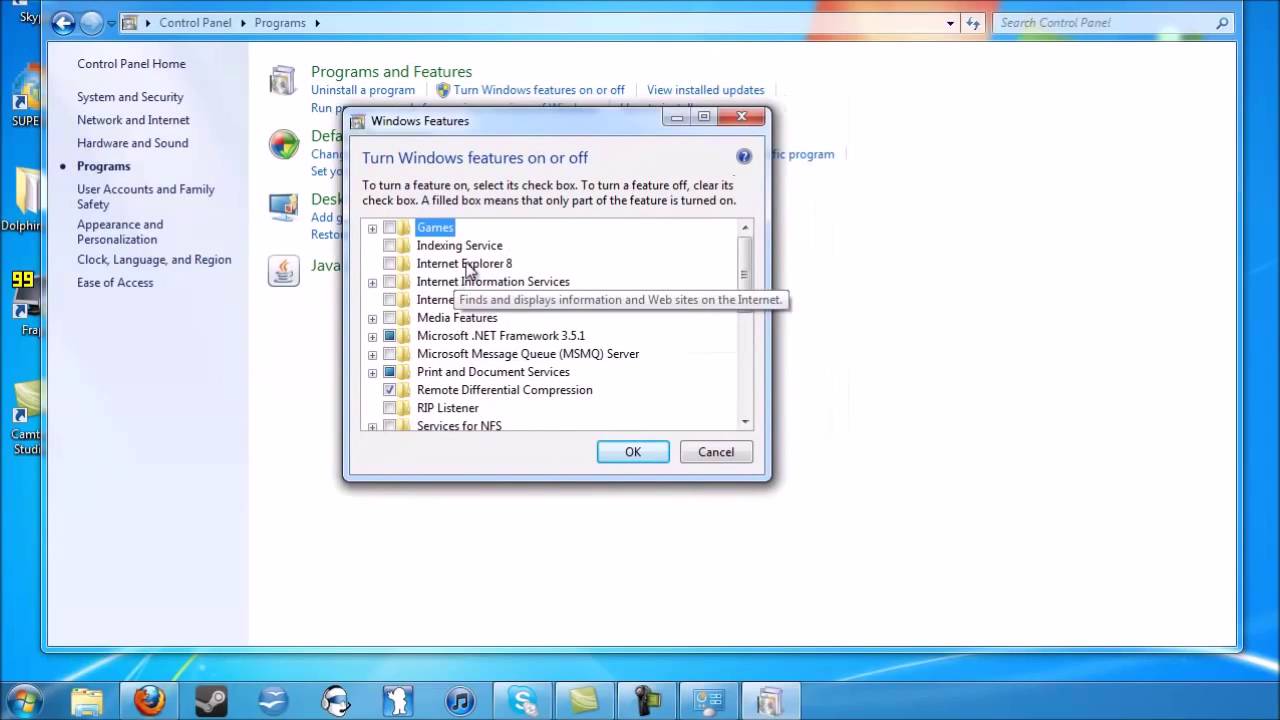The image size is (1280, 720).
Task: Expand the Services for NFS node
Action: 372,426
